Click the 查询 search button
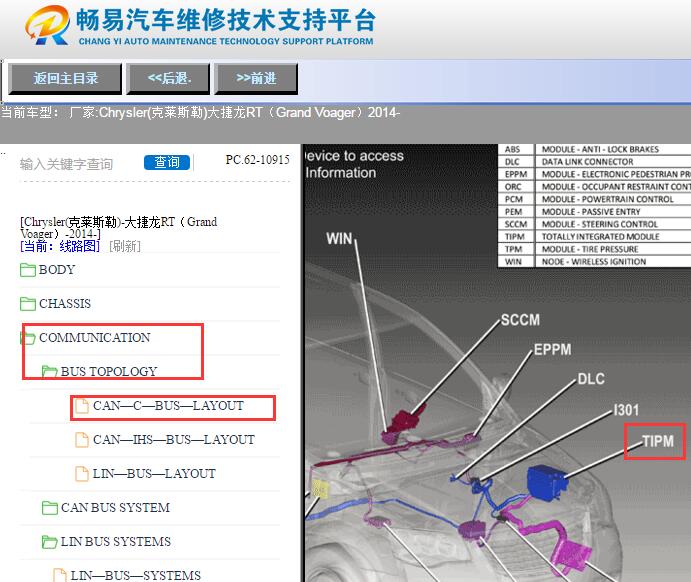The height and width of the screenshot is (582, 691). [x=167, y=162]
